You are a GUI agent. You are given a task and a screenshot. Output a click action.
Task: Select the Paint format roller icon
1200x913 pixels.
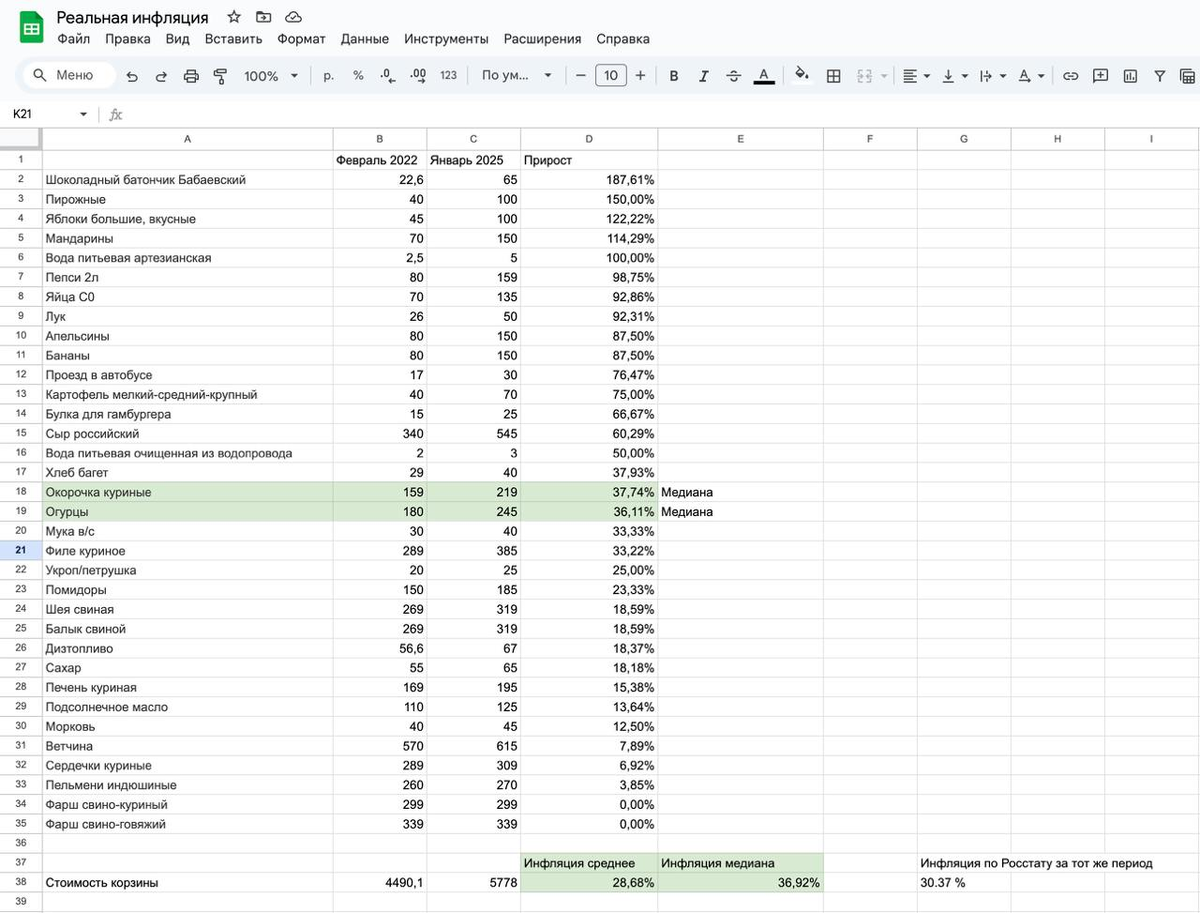(x=220, y=76)
